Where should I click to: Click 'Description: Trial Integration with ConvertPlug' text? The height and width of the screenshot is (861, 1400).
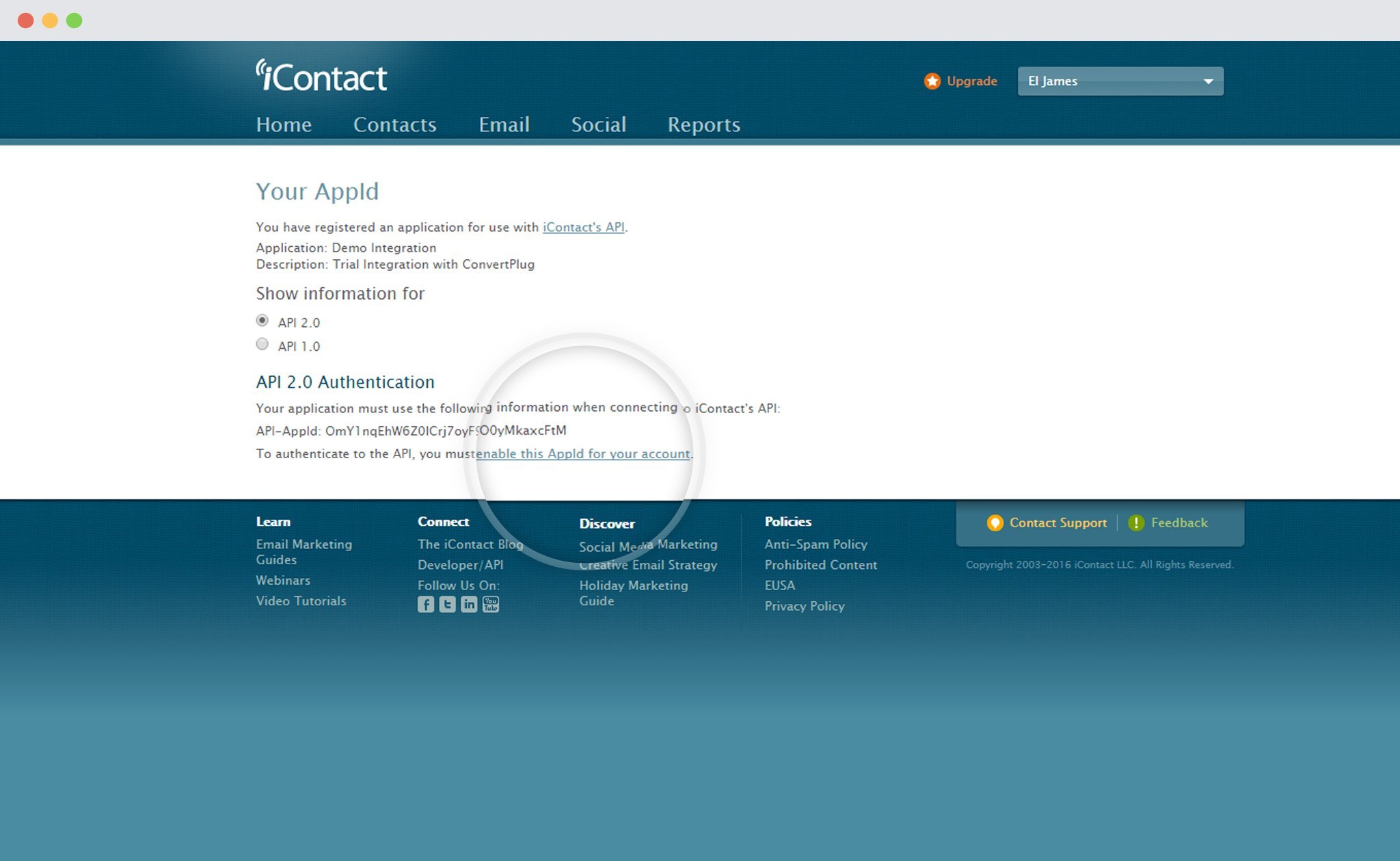pyautogui.click(x=395, y=264)
